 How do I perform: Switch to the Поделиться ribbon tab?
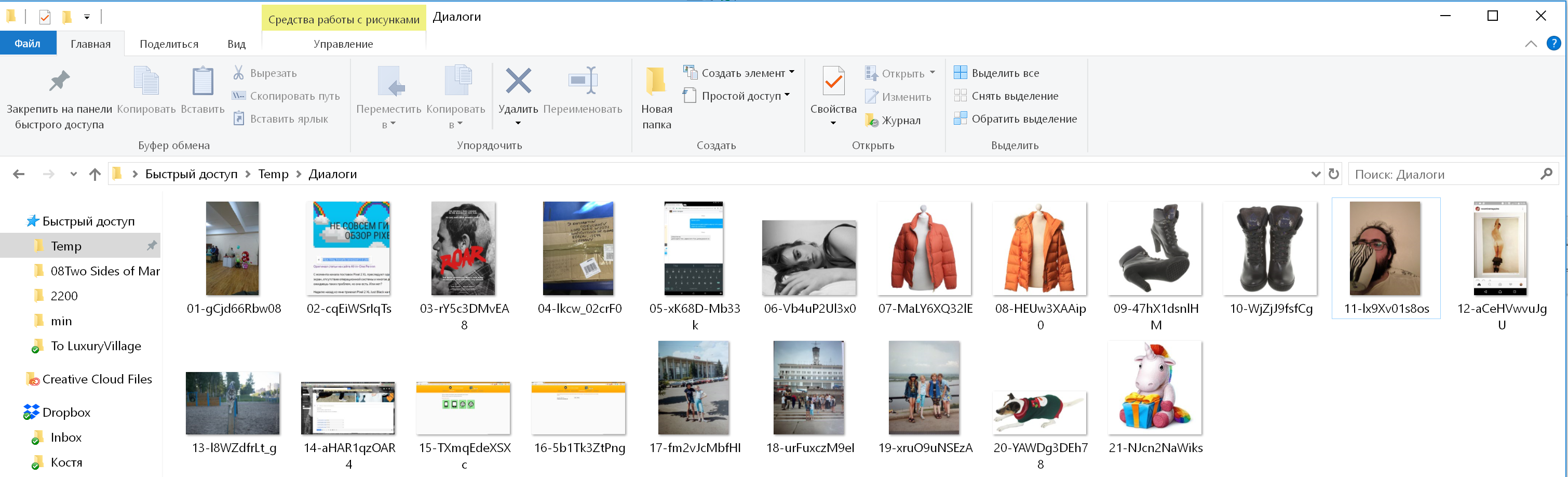click(169, 44)
